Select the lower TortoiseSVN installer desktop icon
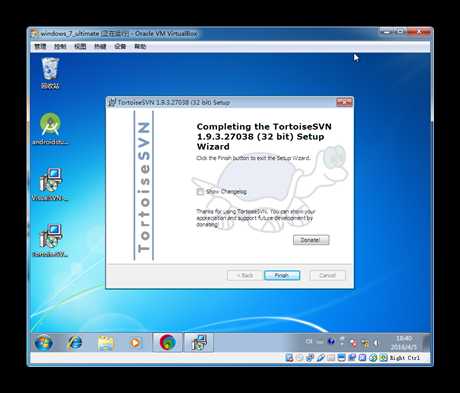Screen dimensions: 460x393 (x=50, y=241)
